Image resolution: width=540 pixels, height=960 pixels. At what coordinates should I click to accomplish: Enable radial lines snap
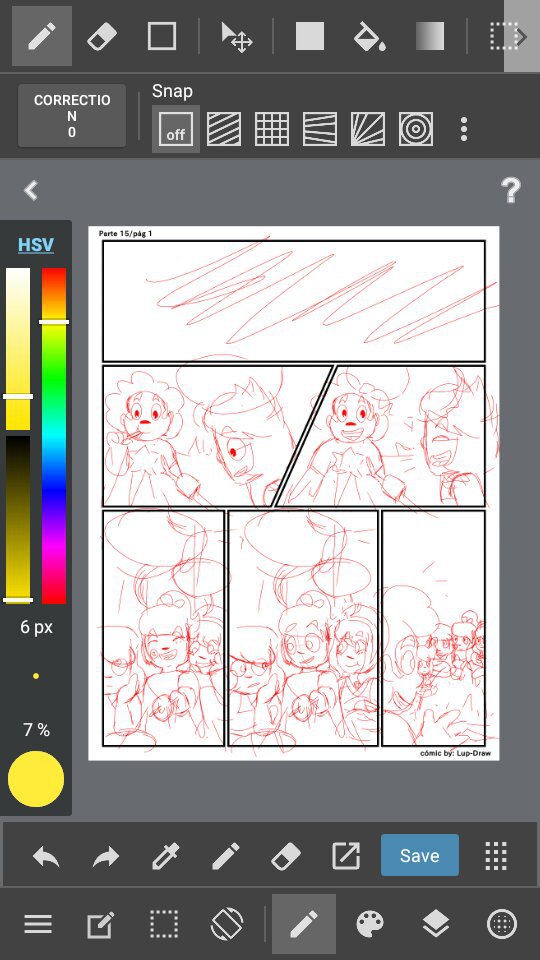tap(368, 129)
